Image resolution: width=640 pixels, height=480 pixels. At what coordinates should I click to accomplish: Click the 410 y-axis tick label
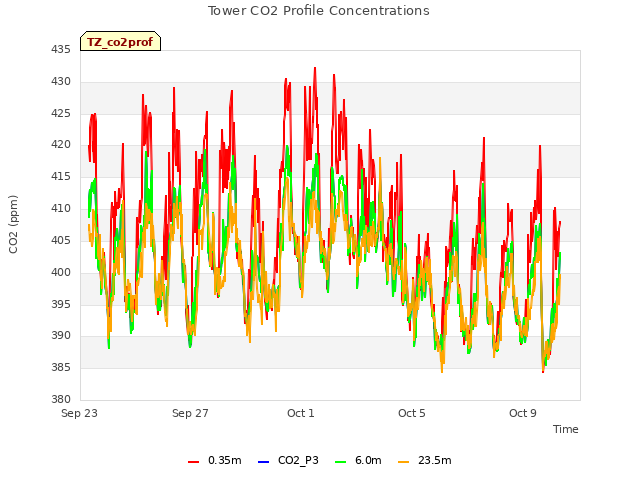point(61,208)
